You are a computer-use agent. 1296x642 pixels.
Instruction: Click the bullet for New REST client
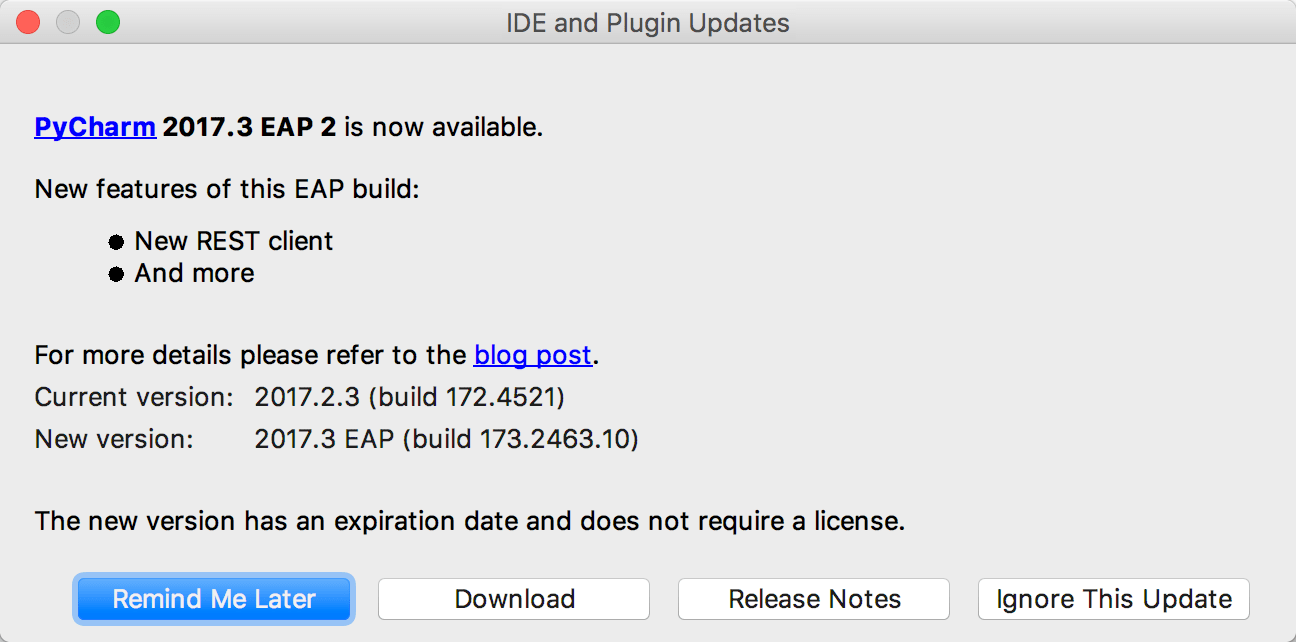(x=117, y=241)
